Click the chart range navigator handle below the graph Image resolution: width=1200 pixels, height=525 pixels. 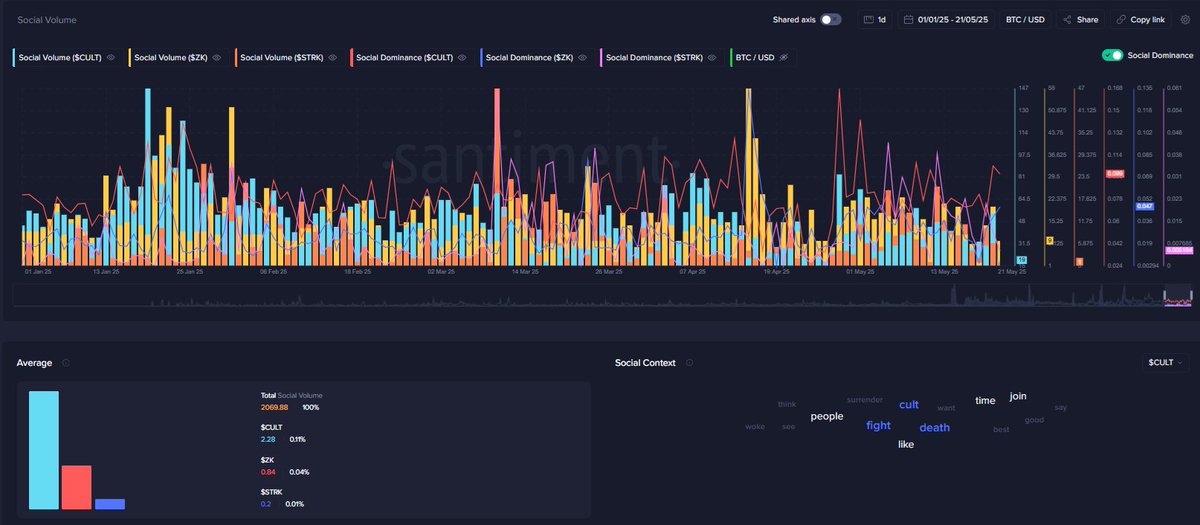point(1179,296)
